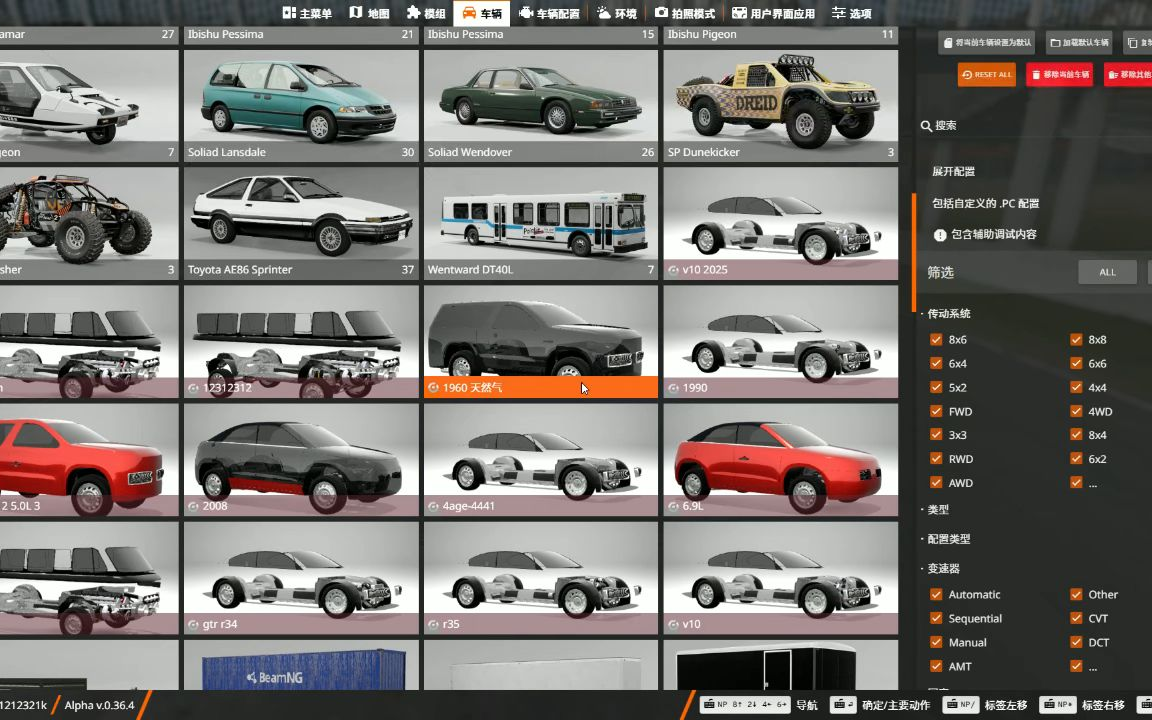Select the red 6.9L car card
The image size is (1152, 720).
click(781, 460)
